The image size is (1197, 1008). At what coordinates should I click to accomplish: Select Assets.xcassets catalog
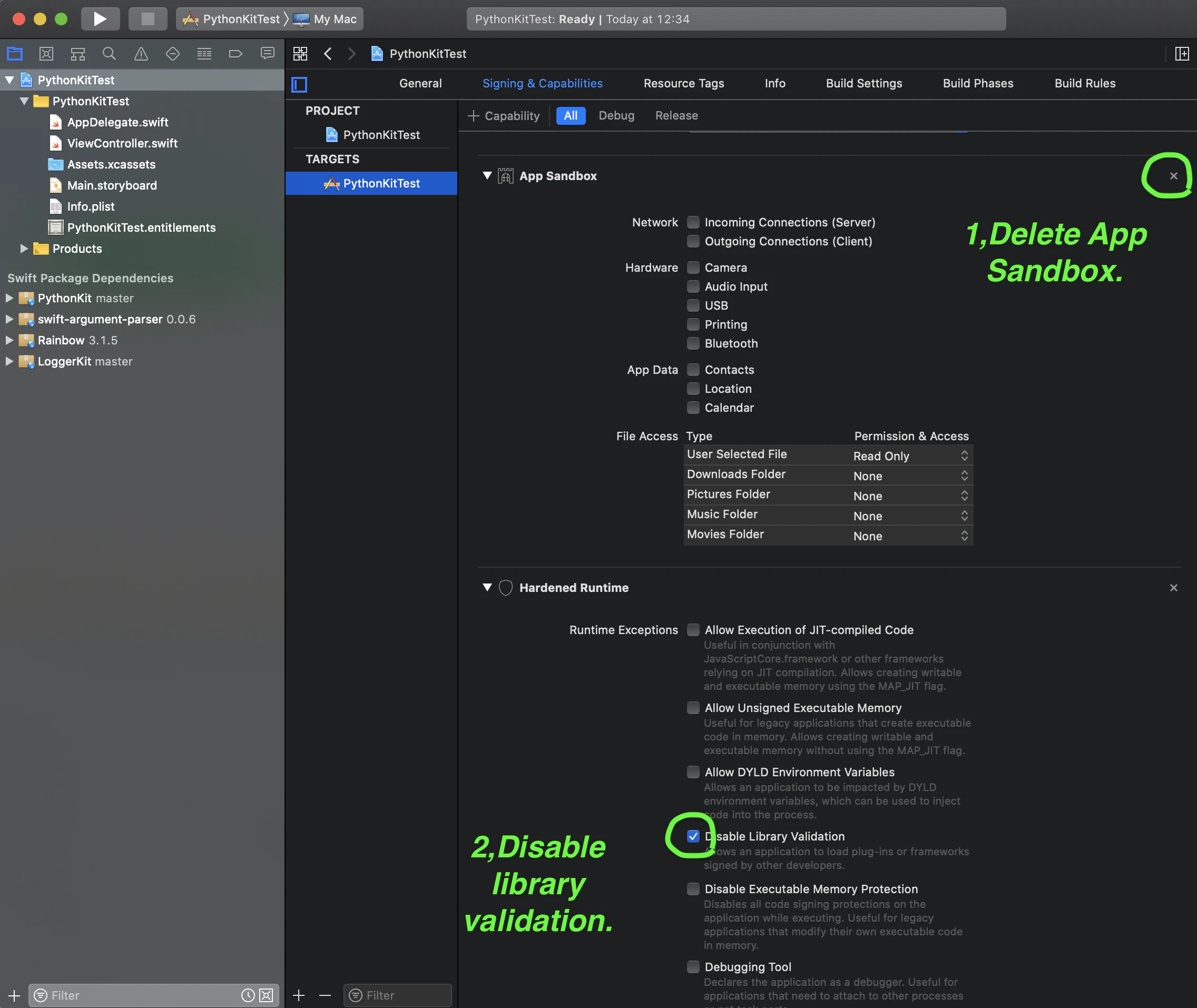tap(111, 164)
